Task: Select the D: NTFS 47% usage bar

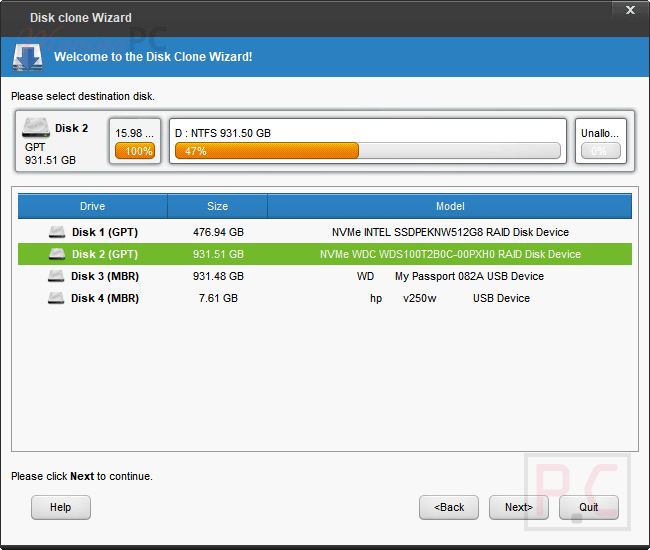Action: [x=368, y=151]
